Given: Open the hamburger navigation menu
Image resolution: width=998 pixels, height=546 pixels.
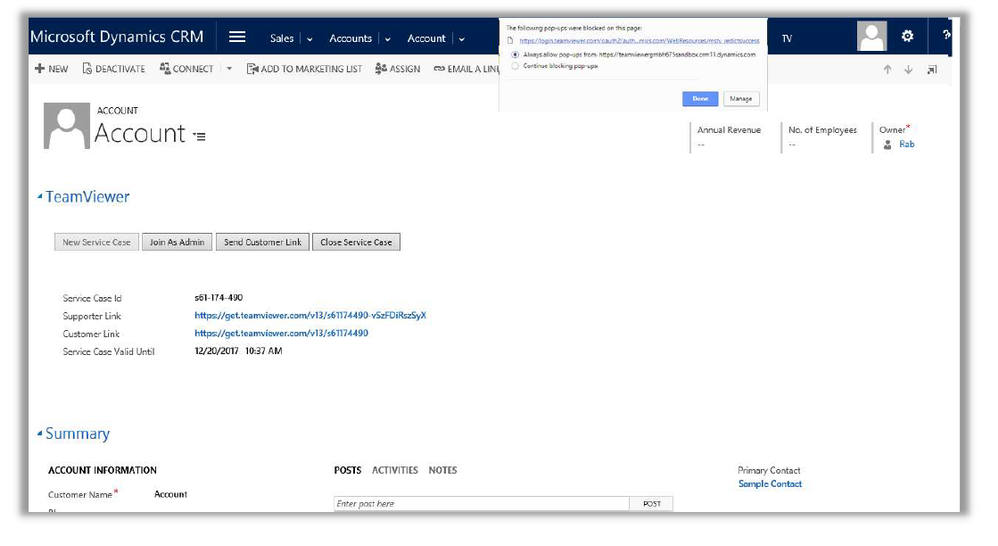Looking at the screenshot, I should pyautogui.click(x=237, y=38).
